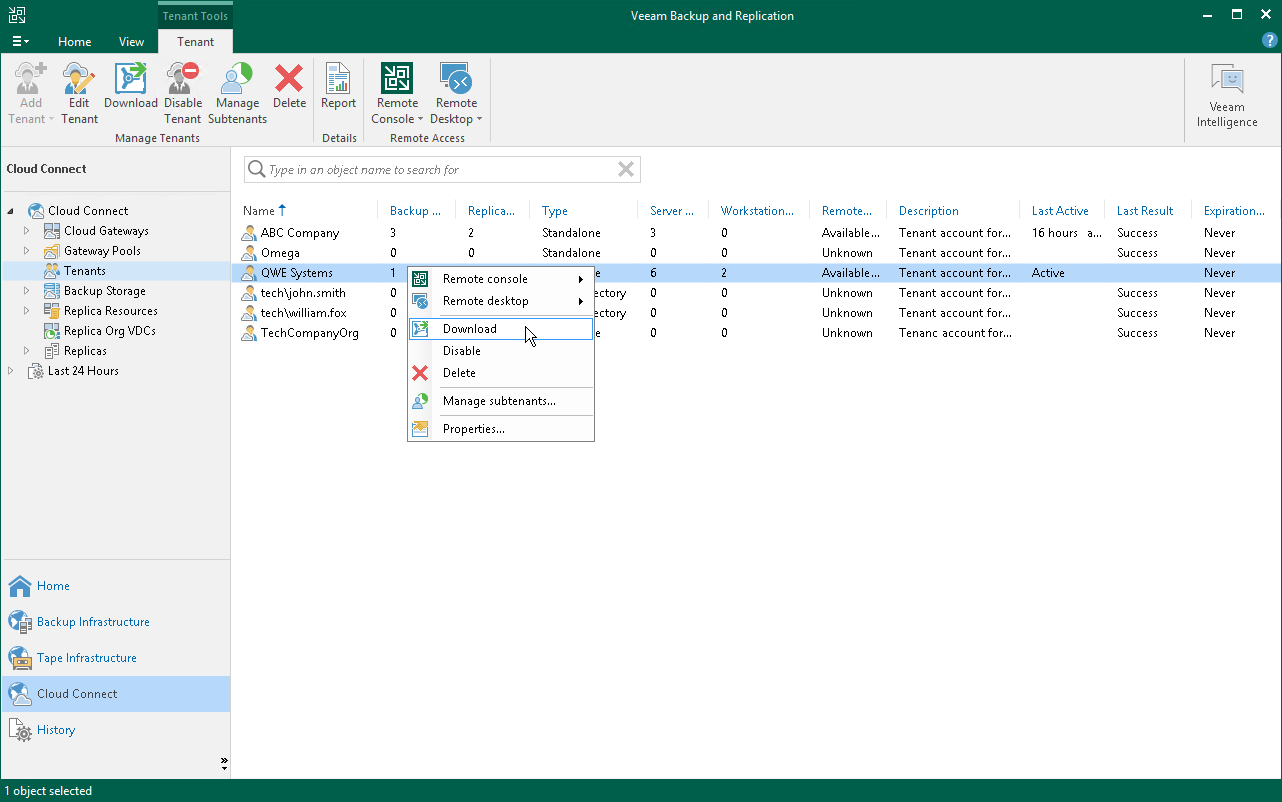1282x802 pixels.
Task: Switch to the Home ribbon tab
Action: point(74,42)
